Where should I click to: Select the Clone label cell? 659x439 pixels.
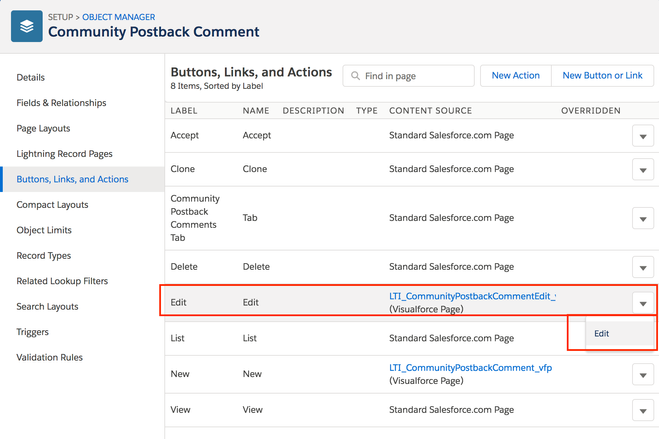pyautogui.click(x=182, y=169)
